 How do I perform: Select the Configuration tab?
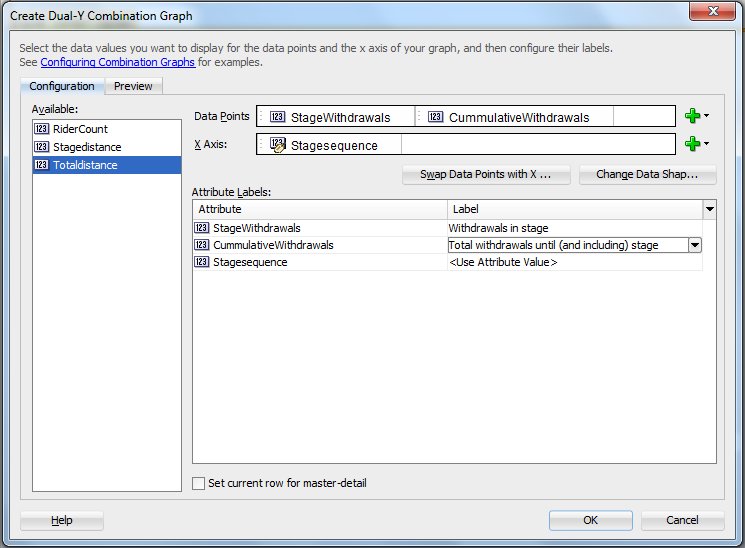62,86
